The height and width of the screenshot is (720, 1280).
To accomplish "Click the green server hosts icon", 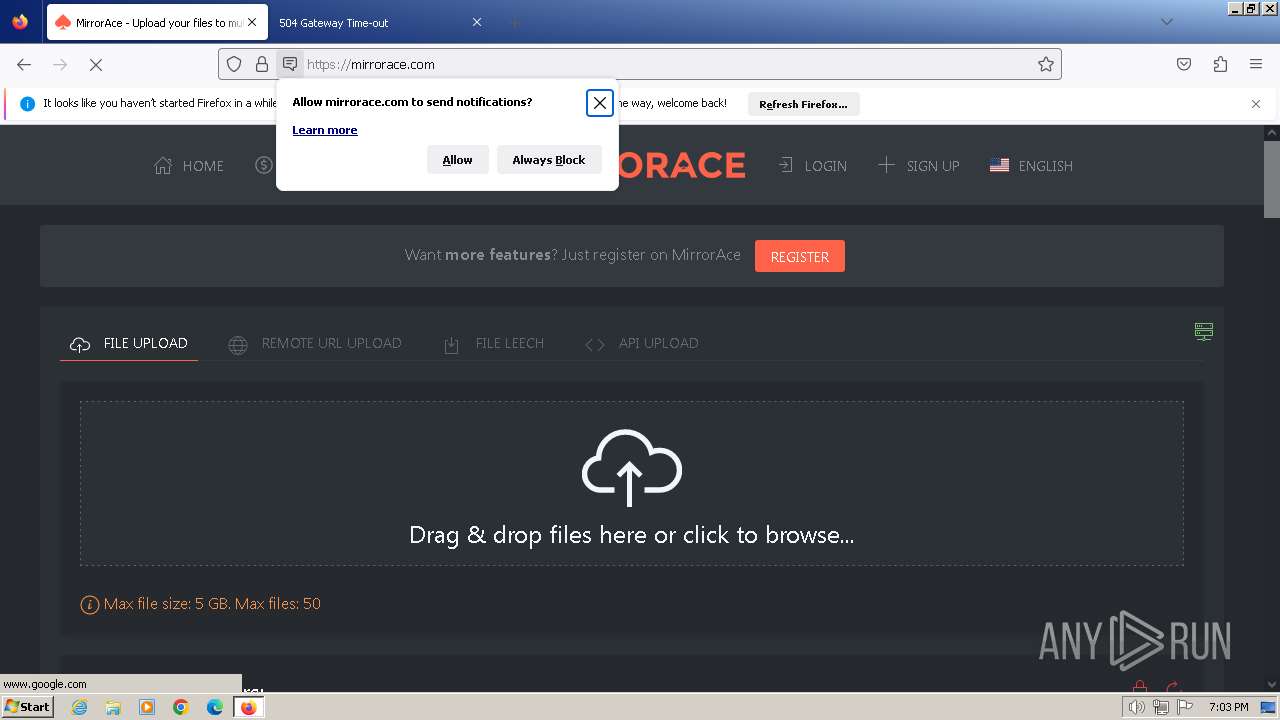I will pos(1204,332).
